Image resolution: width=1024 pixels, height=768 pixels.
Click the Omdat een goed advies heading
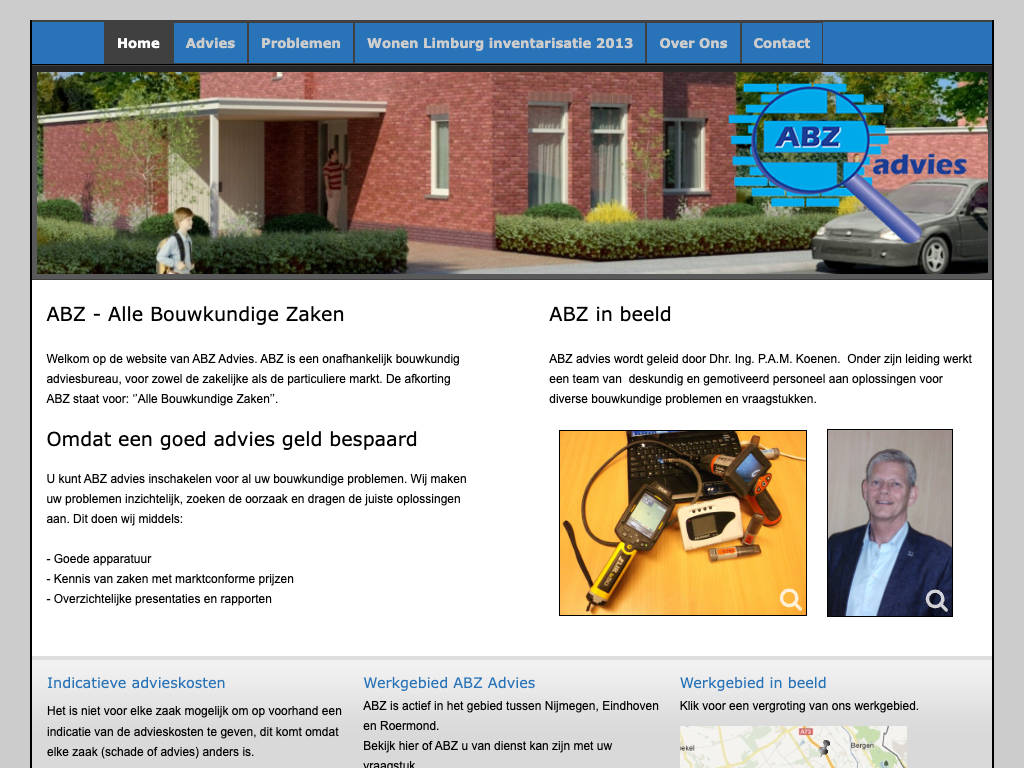tap(232, 439)
